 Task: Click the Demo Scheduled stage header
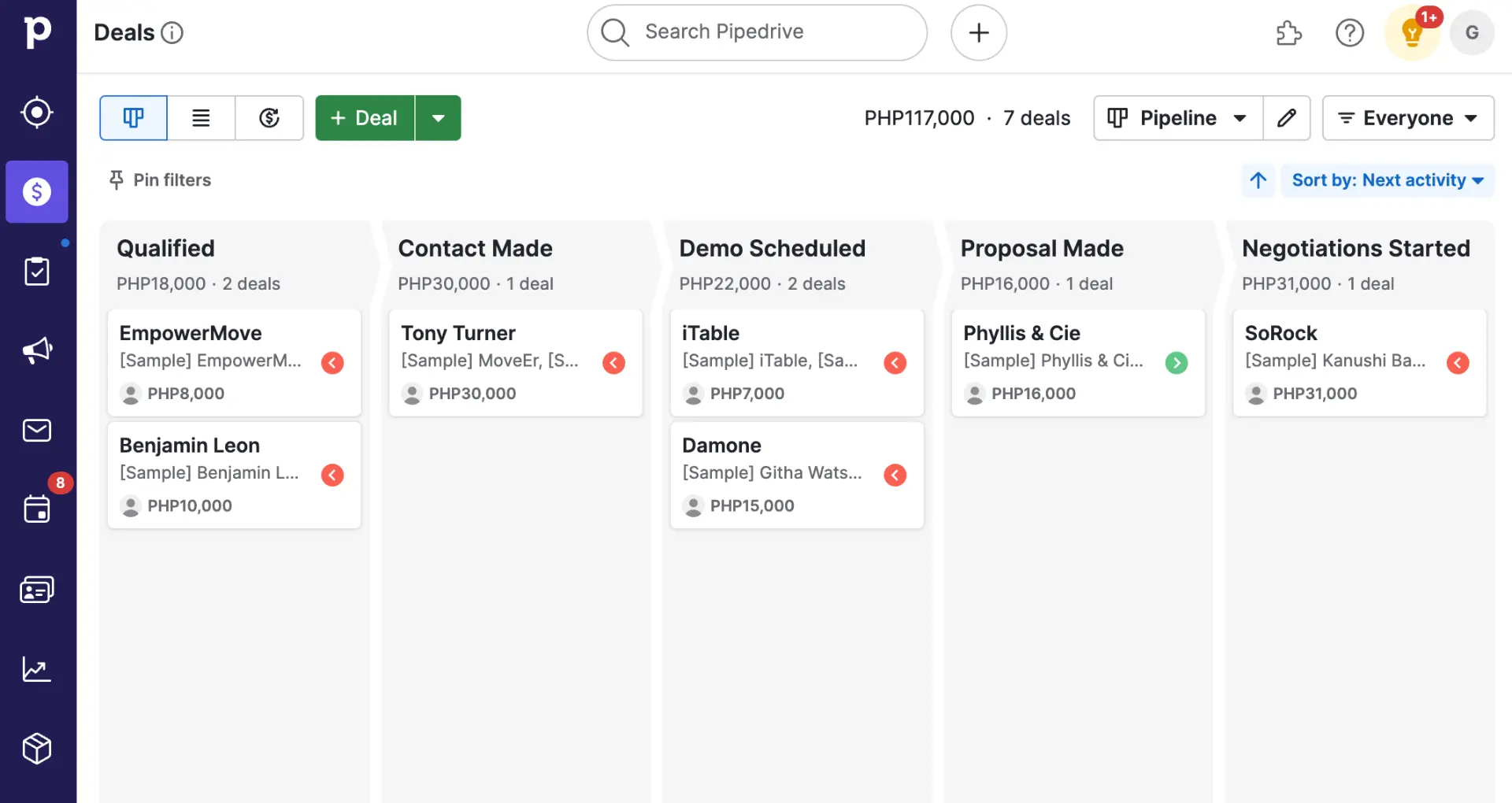click(772, 248)
